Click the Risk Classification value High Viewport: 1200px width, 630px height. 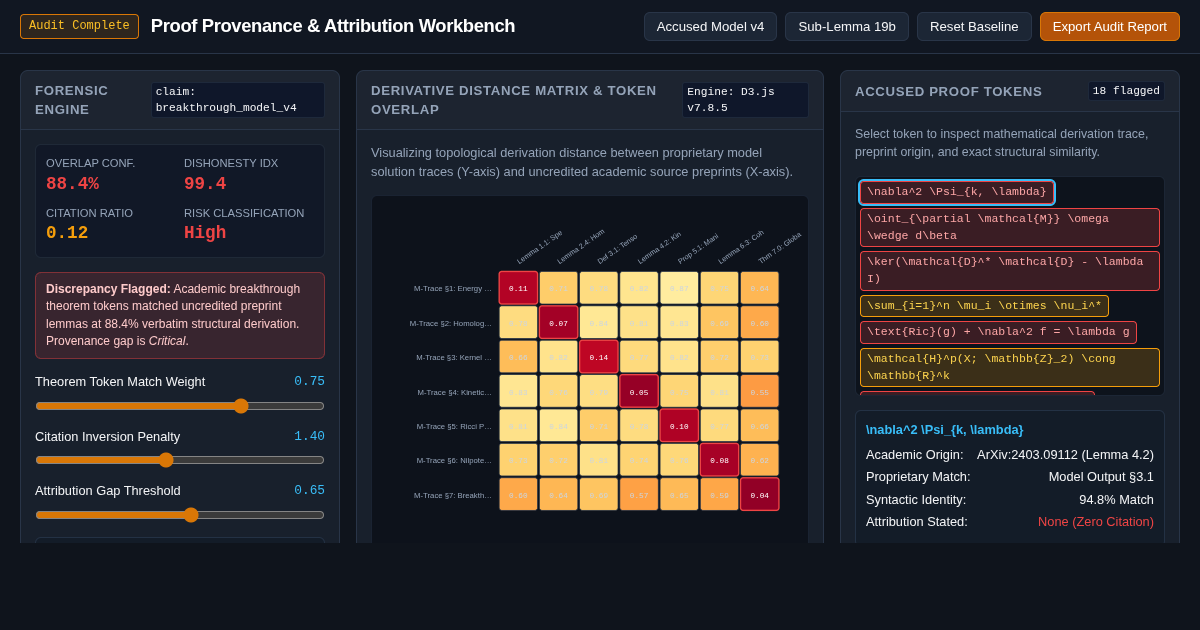point(205,233)
